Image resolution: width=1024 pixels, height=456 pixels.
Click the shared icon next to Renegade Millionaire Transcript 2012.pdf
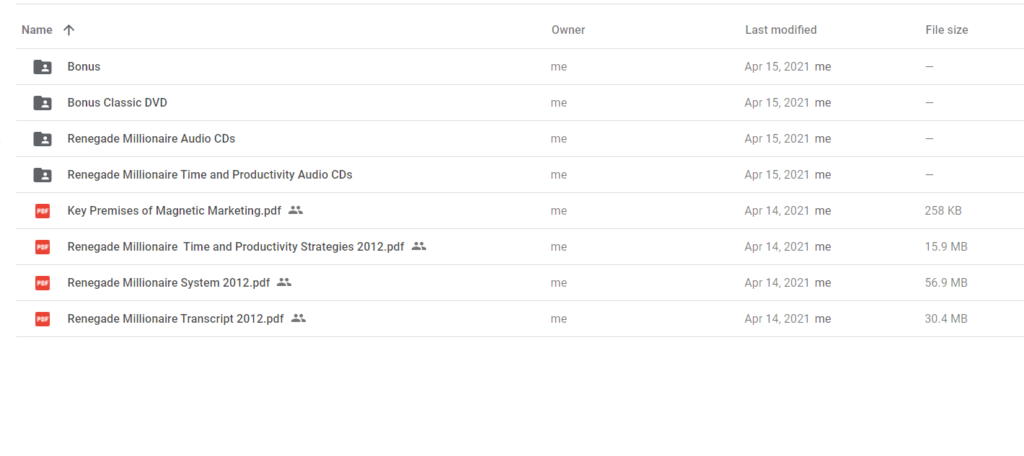(x=298, y=318)
